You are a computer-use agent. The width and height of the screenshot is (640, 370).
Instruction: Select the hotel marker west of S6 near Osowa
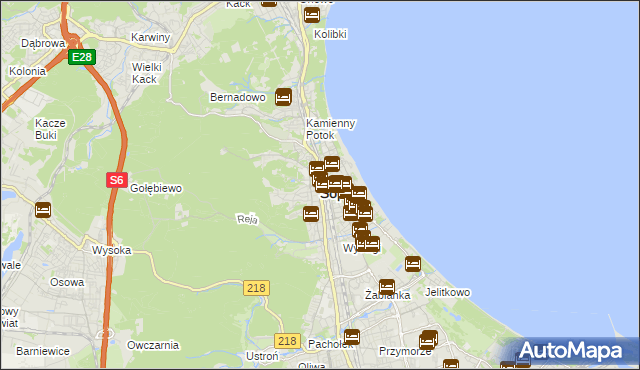pyautogui.click(x=43, y=210)
